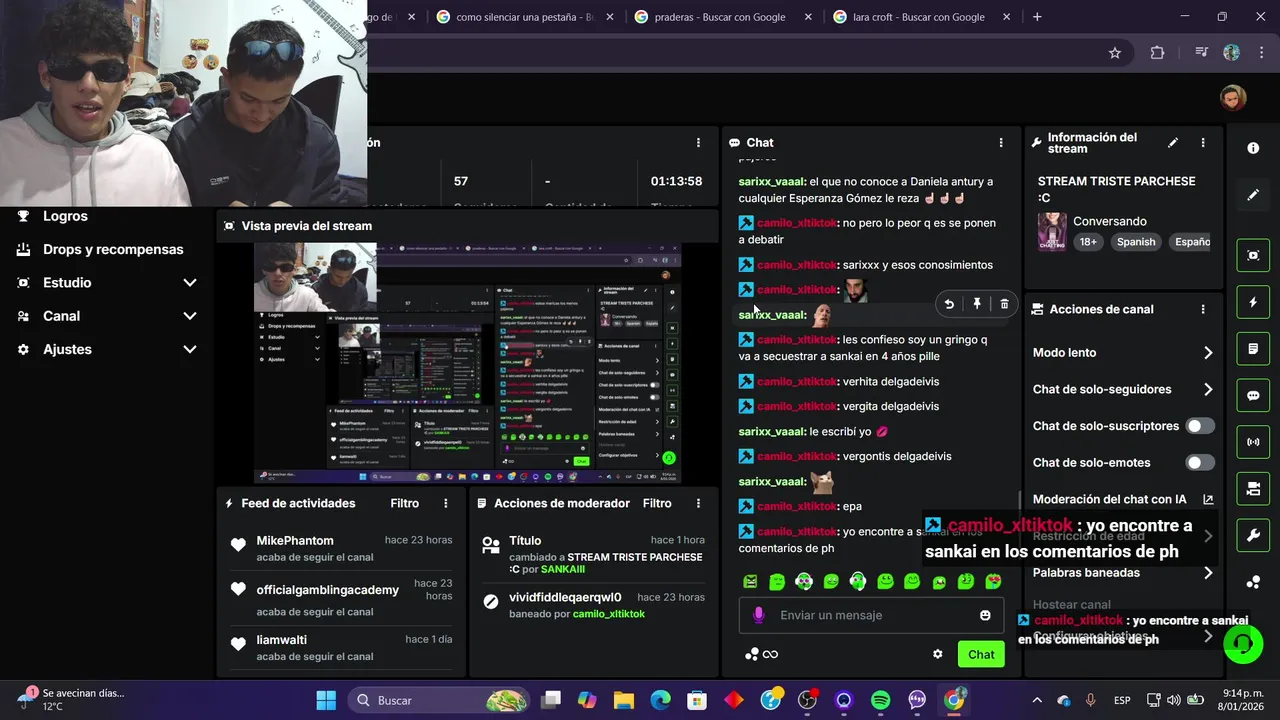Click external link icon for Moderación del chat con IA
This screenshot has height=720, width=1280.
click(1208, 499)
